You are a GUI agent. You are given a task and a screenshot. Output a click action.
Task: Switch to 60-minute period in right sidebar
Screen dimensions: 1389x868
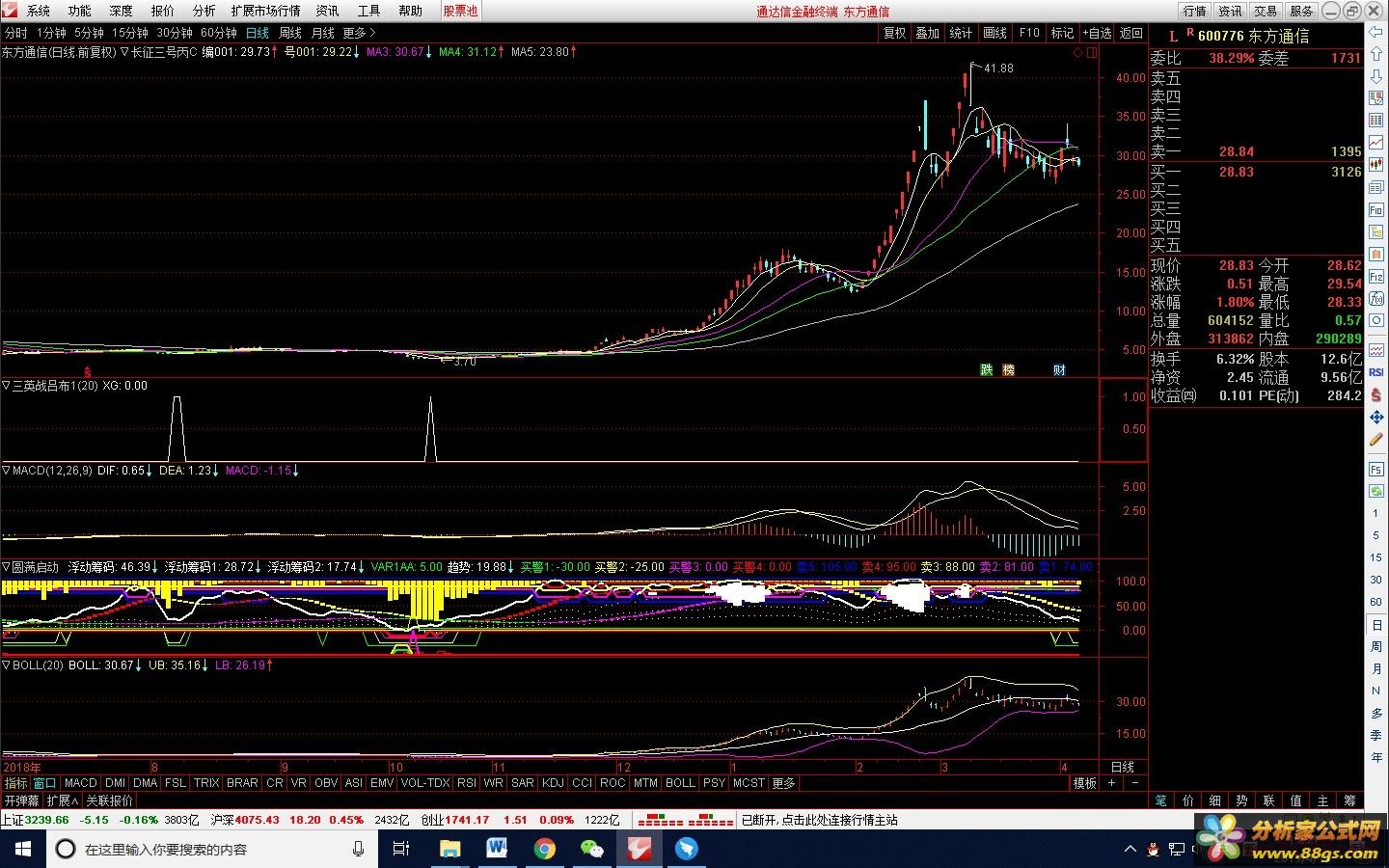click(x=1376, y=603)
